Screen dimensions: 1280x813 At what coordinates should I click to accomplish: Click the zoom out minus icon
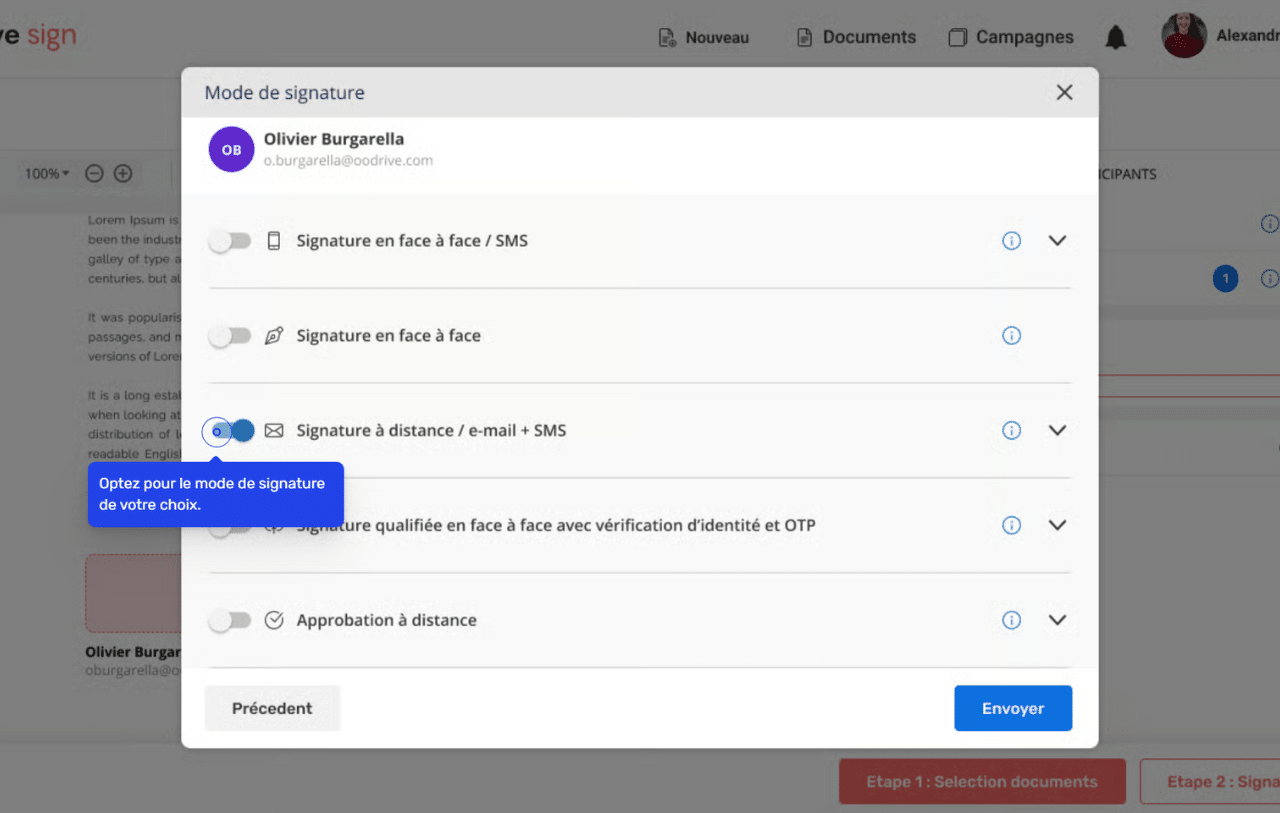click(94, 174)
